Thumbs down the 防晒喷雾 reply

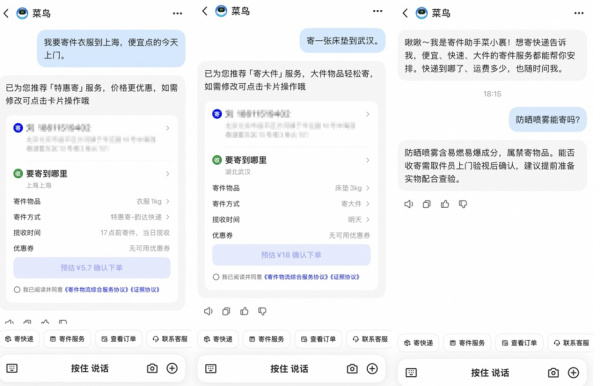point(463,204)
